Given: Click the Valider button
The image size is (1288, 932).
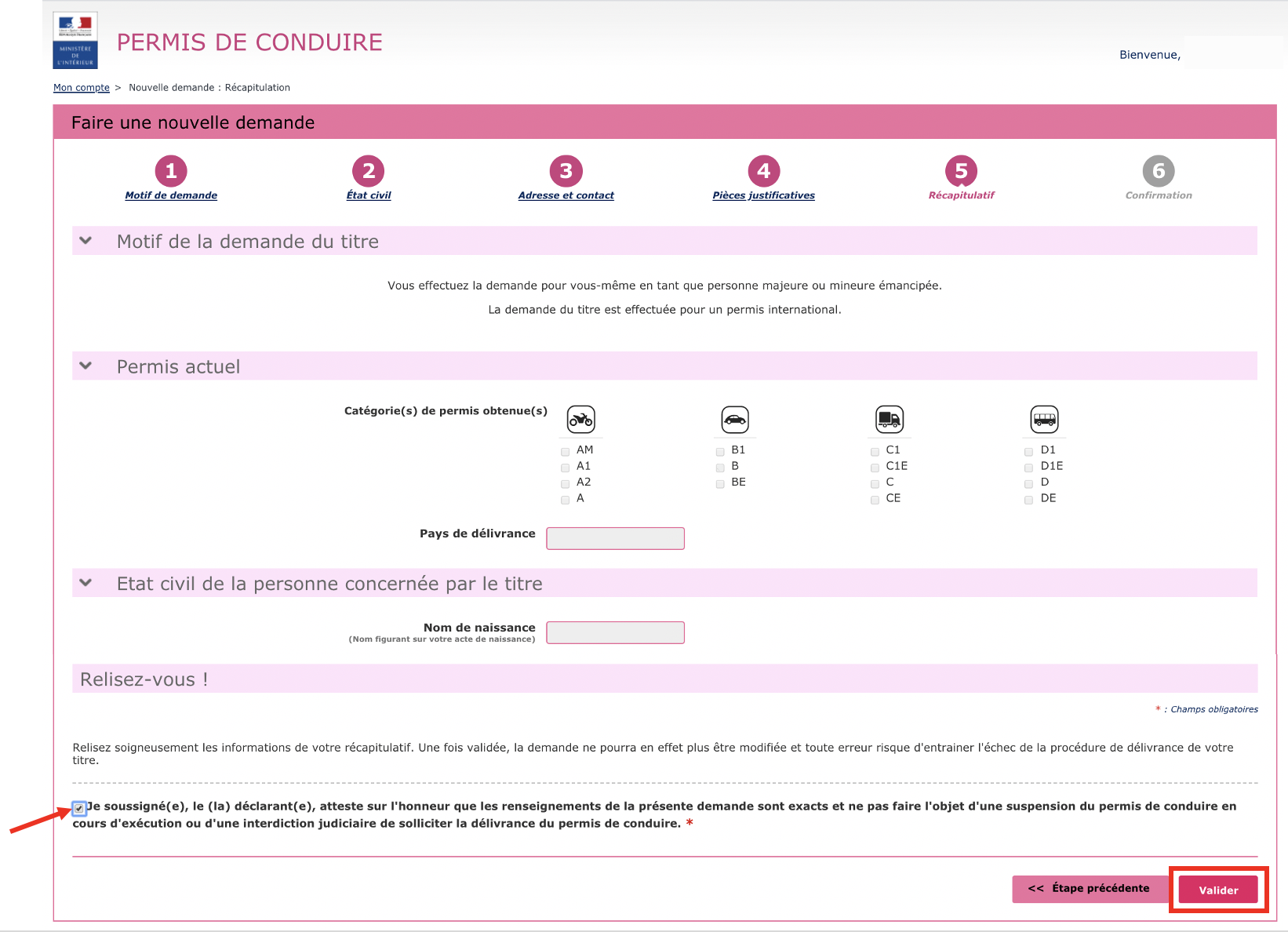Looking at the screenshot, I should coord(1218,890).
